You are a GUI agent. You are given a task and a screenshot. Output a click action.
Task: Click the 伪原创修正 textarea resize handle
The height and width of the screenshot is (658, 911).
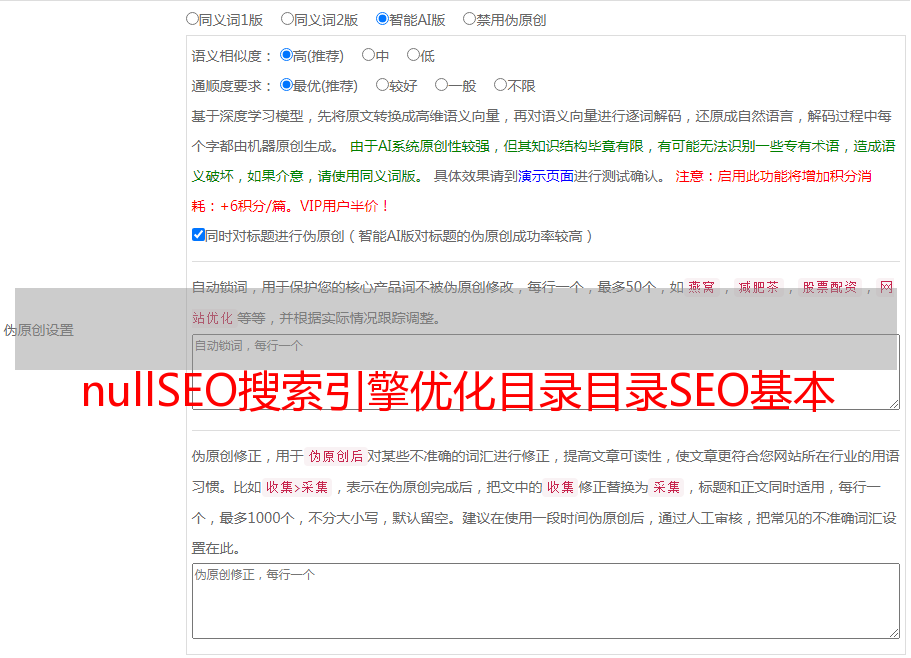(894, 633)
